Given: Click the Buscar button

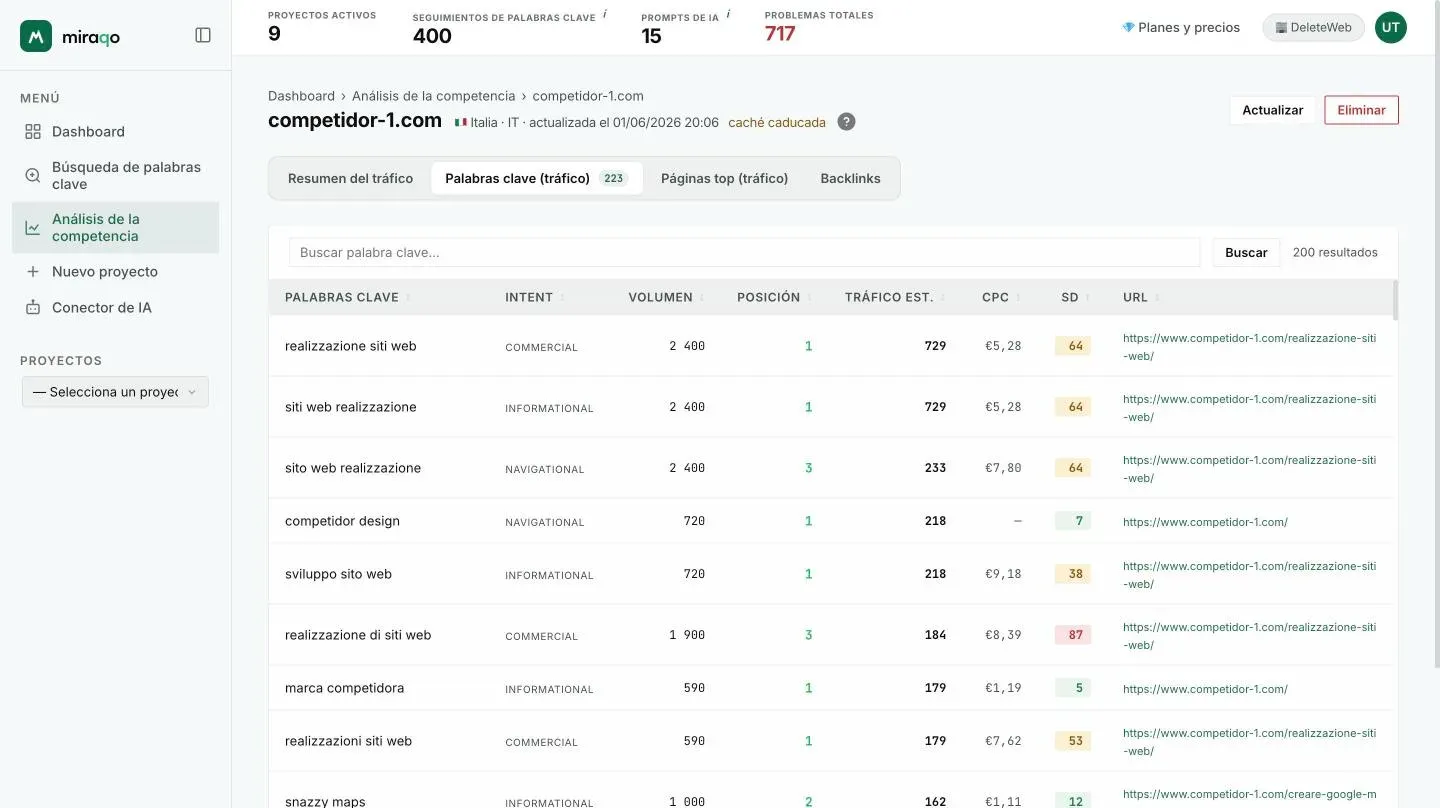Looking at the screenshot, I should tap(1246, 252).
